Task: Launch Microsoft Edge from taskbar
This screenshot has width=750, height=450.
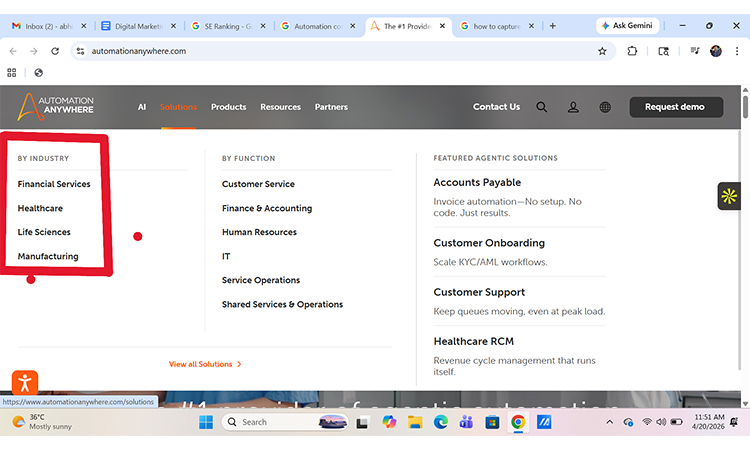Action: [441, 422]
